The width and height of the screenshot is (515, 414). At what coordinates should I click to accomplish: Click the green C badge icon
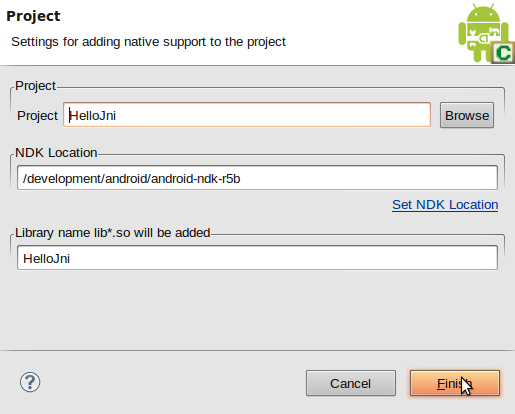[503, 53]
